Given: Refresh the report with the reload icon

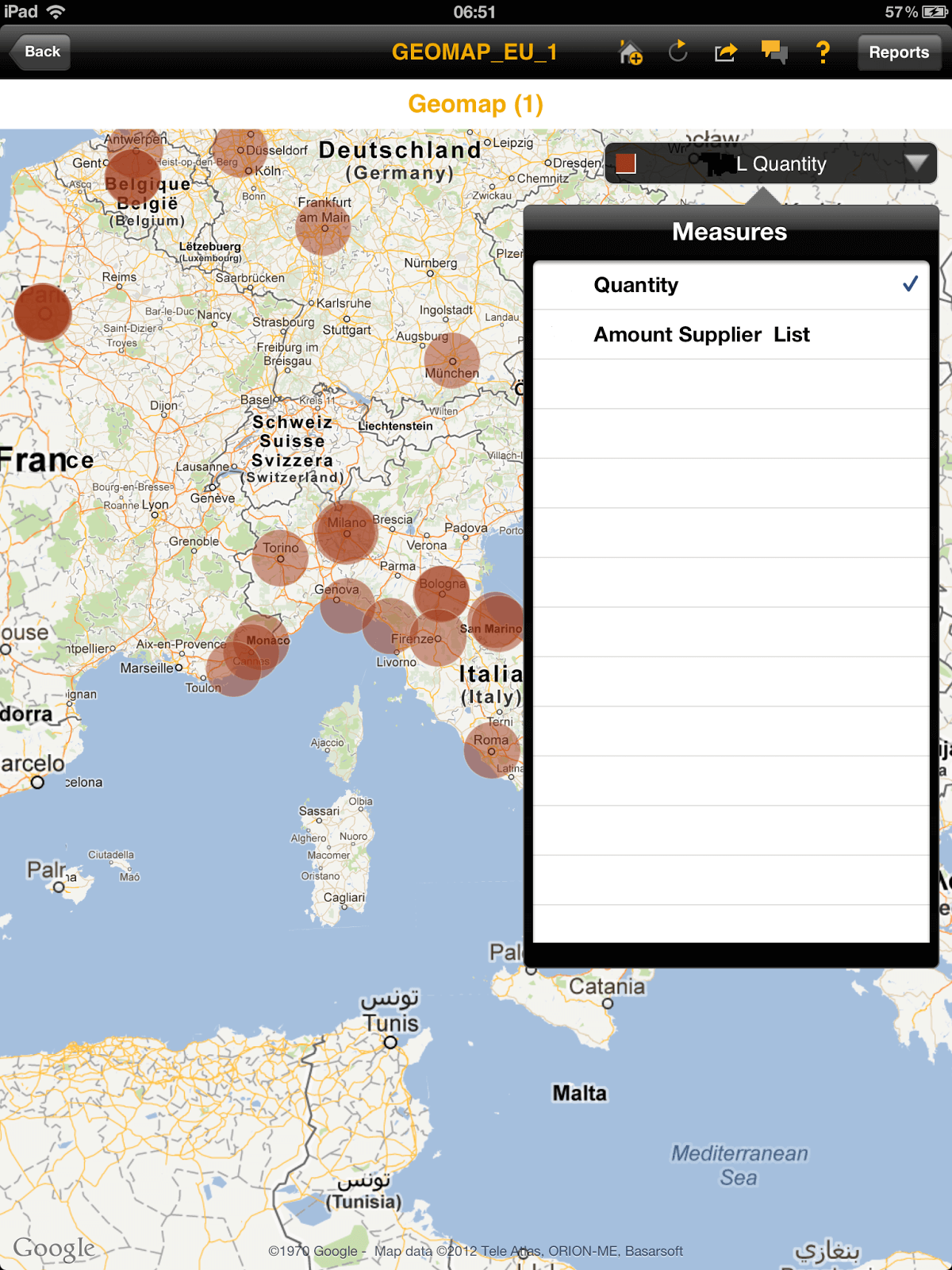Looking at the screenshot, I should (x=678, y=52).
